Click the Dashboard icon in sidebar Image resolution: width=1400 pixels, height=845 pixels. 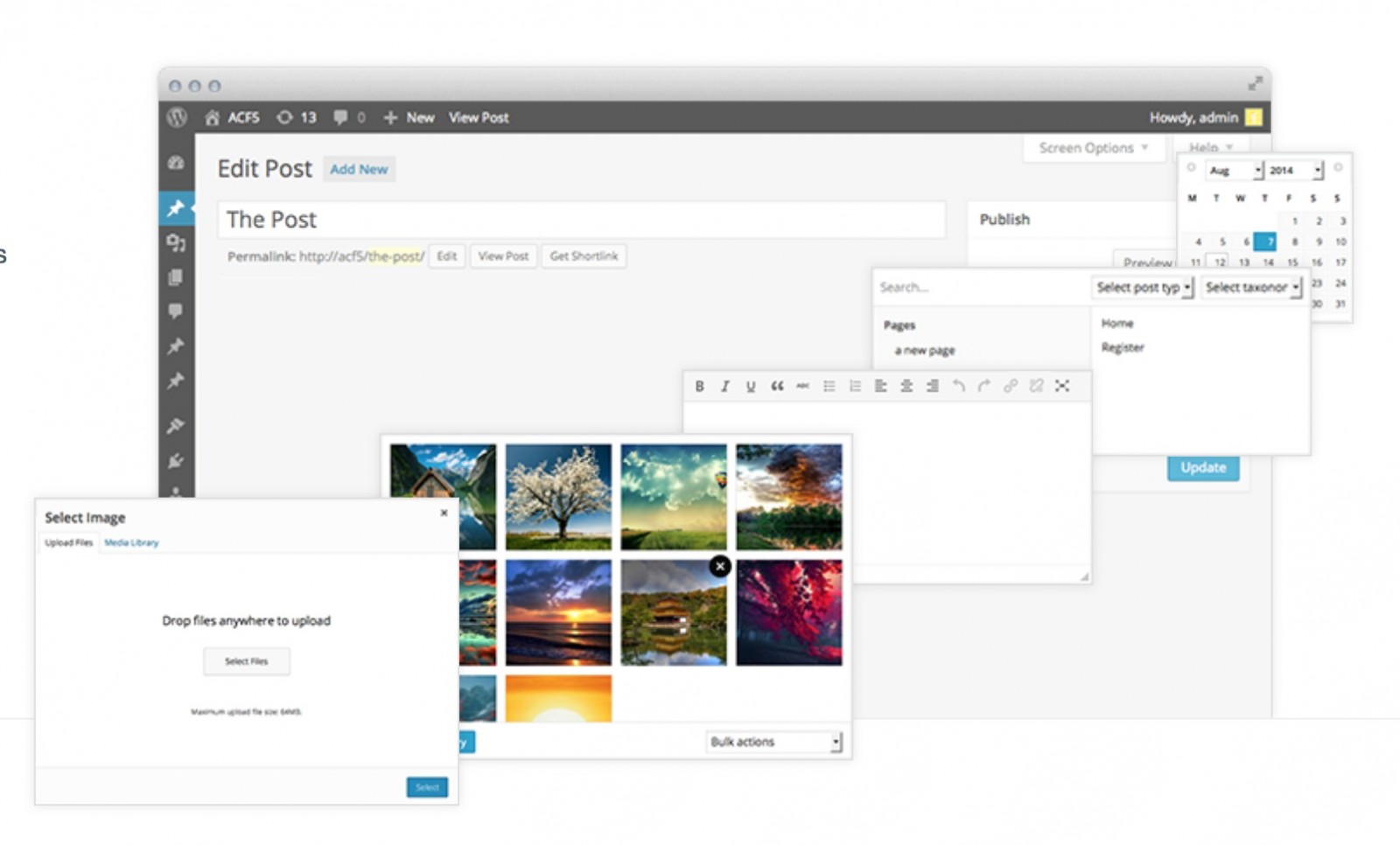tap(176, 163)
